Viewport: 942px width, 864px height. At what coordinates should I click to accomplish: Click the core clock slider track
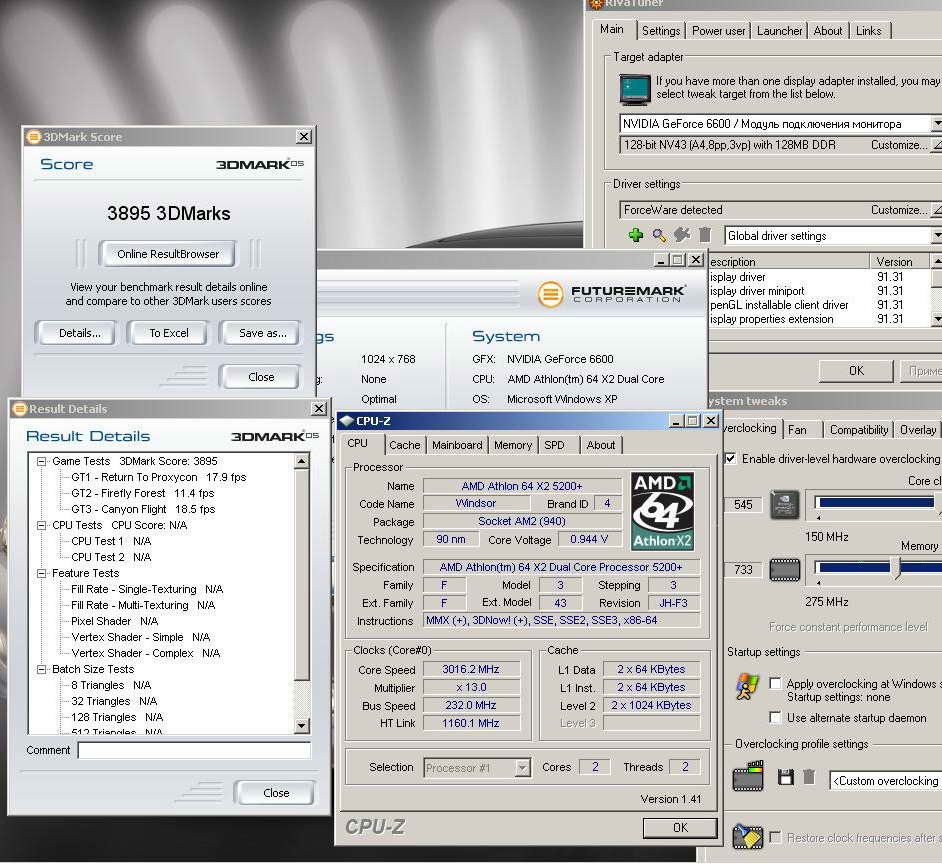[877, 502]
